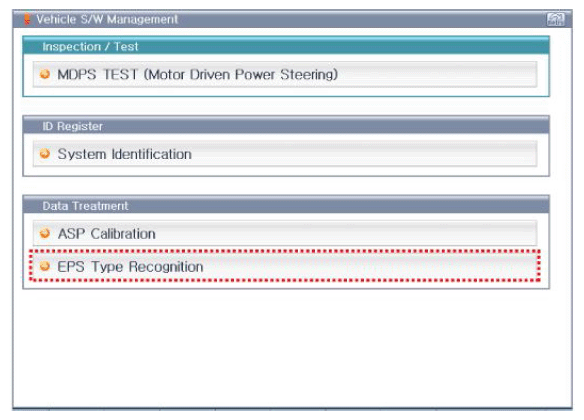This screenshot has width=584, height=420.
Task: Click the Vehicle S/W Management title text
Action: pyautogui.click(x=107, y=19)
